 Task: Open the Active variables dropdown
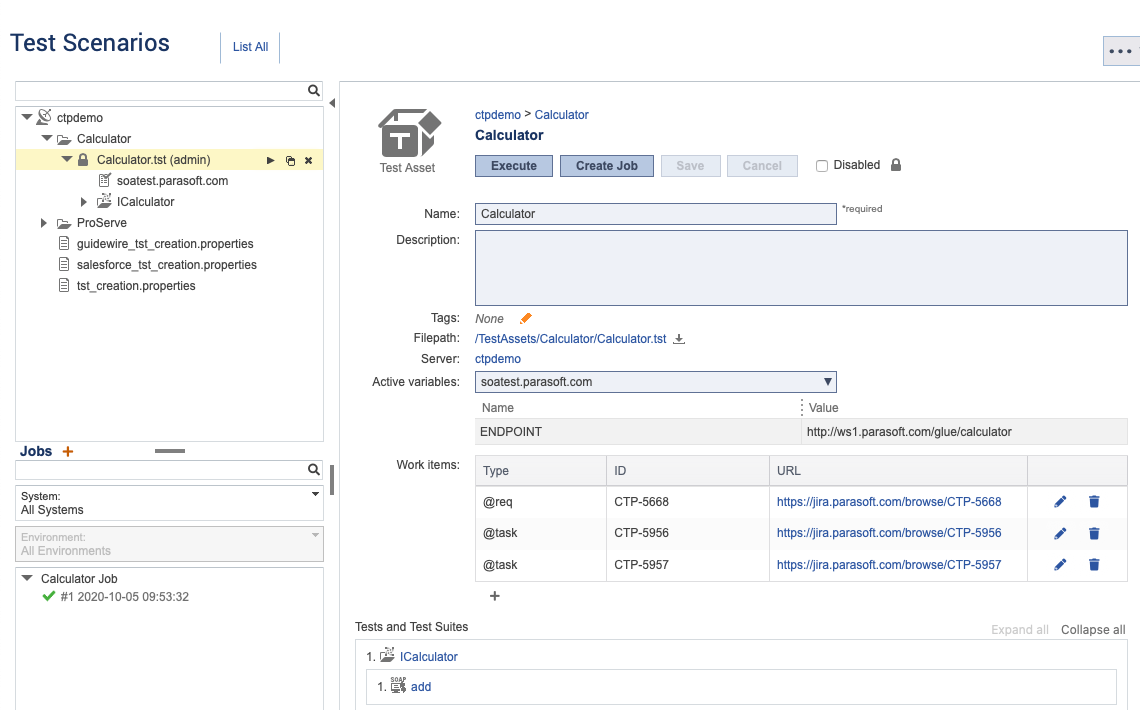coord(655,382)
